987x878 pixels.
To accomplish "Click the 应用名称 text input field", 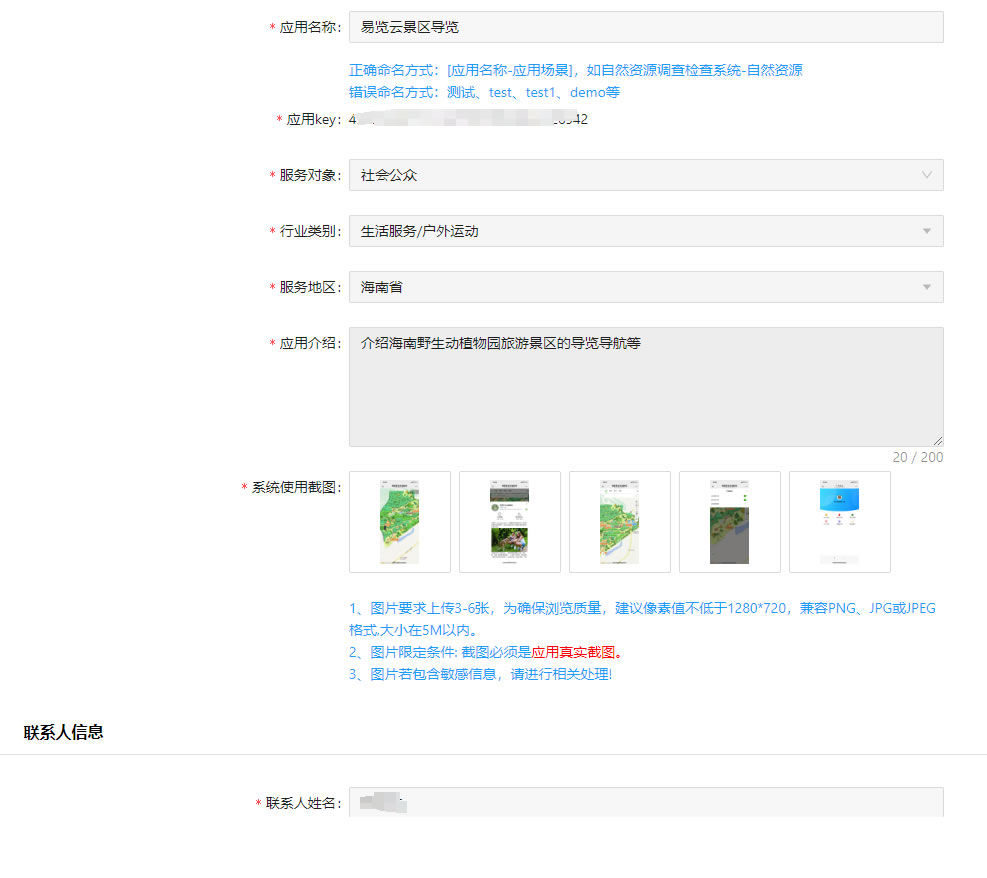I will coord(645,27).
